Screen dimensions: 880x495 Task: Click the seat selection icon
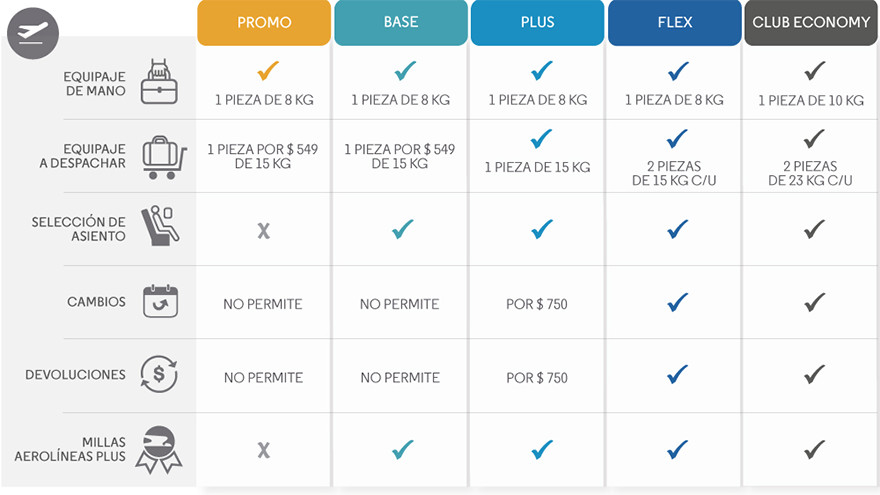point(159,227)
